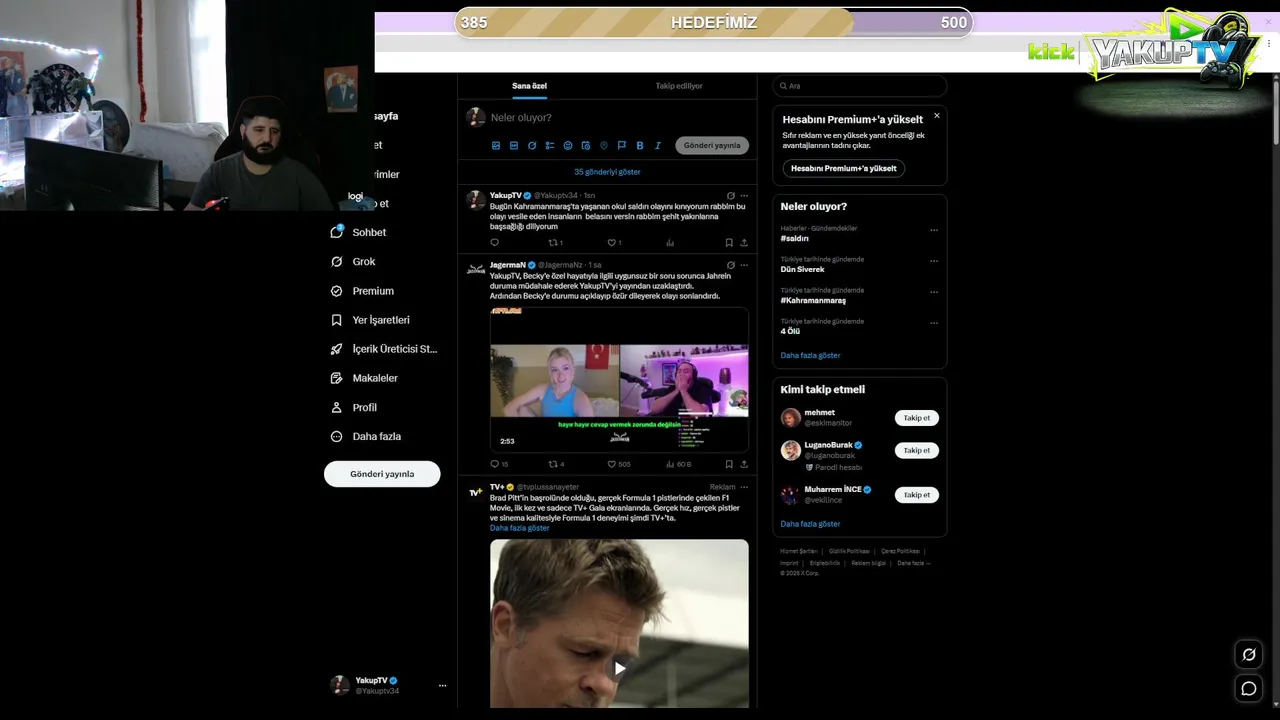Show the 35 new posts
This screenshot has width=1280, height=720.
[x=607, y=172]
